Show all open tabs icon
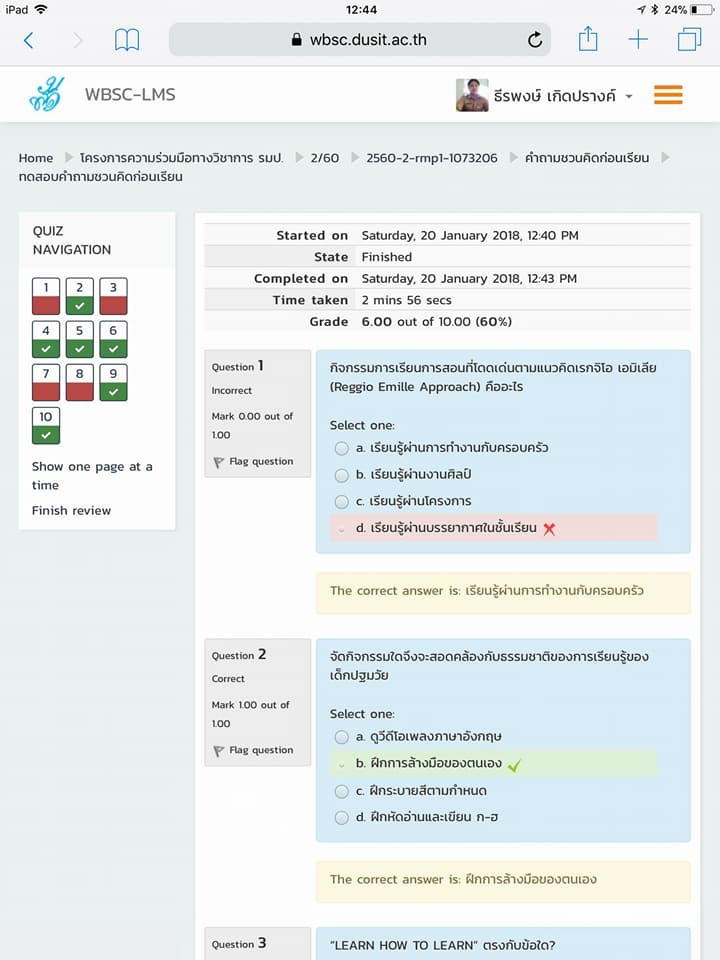The height and width of the screenshot is (960, 720). [x=689, y=40]
